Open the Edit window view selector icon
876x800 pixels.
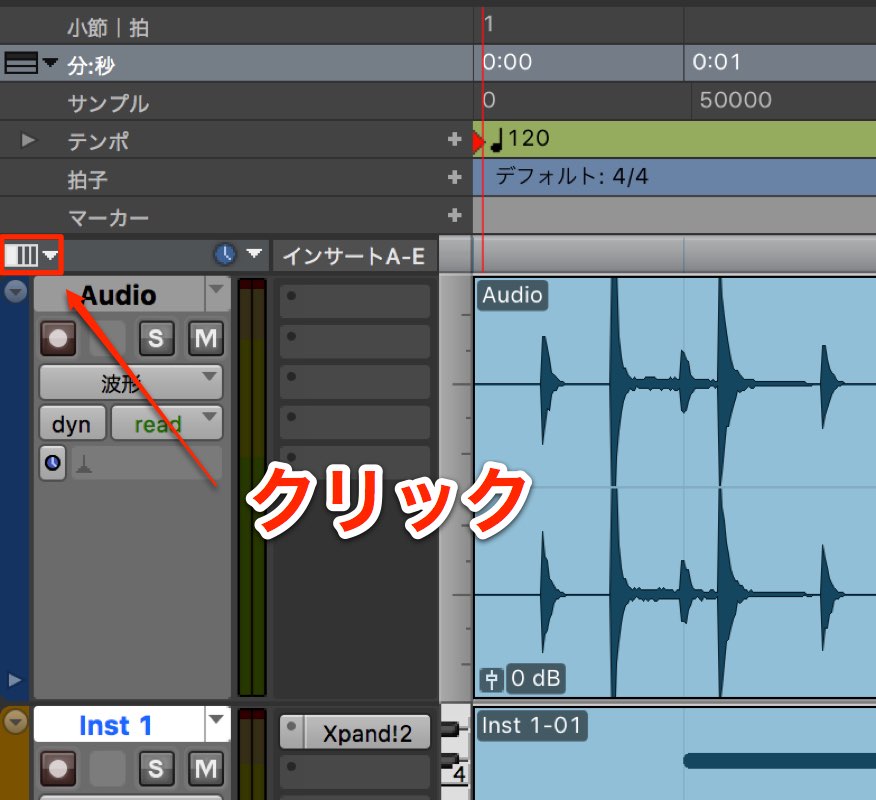[x=31, y=255]
